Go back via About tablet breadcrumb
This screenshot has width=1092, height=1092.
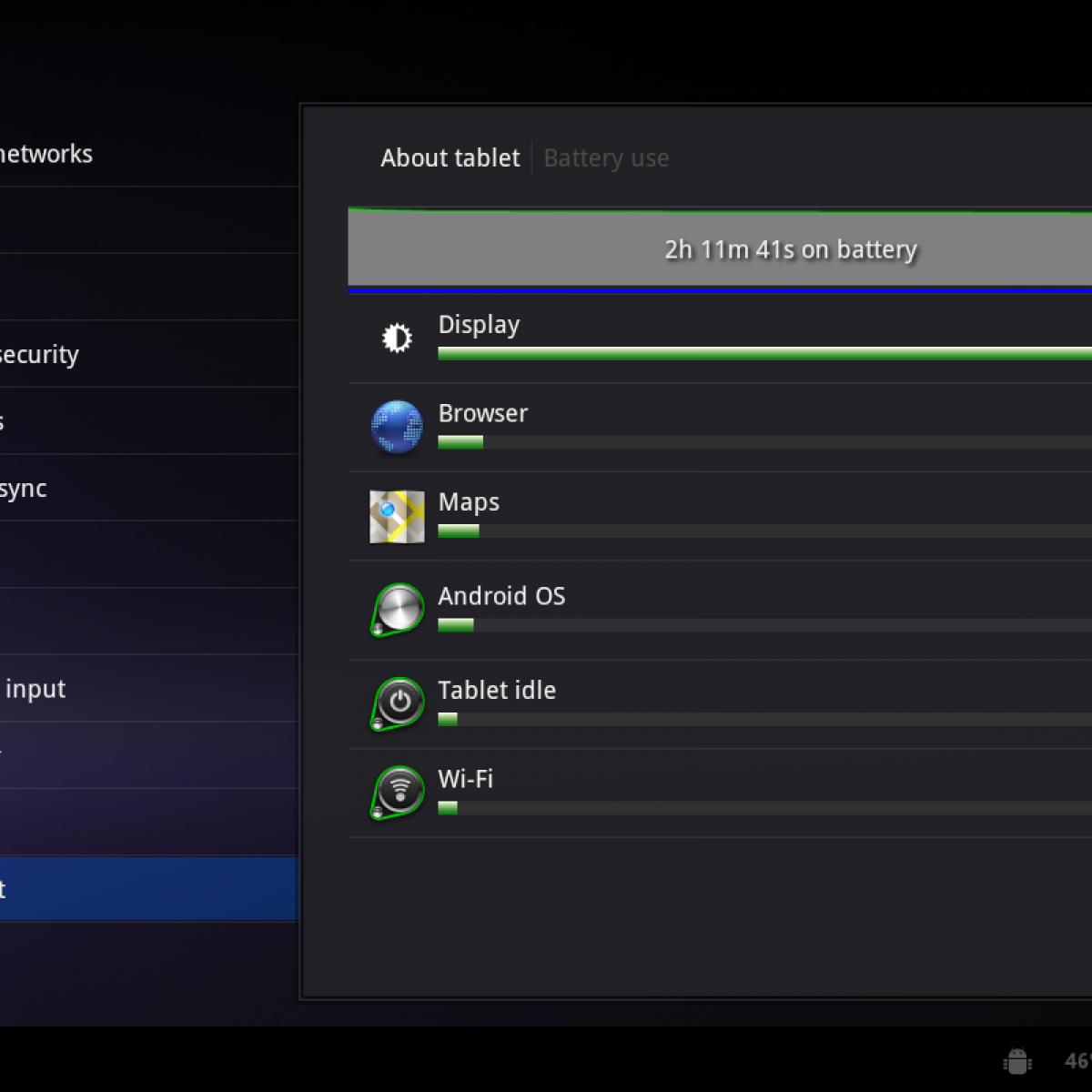pos(450,158)
